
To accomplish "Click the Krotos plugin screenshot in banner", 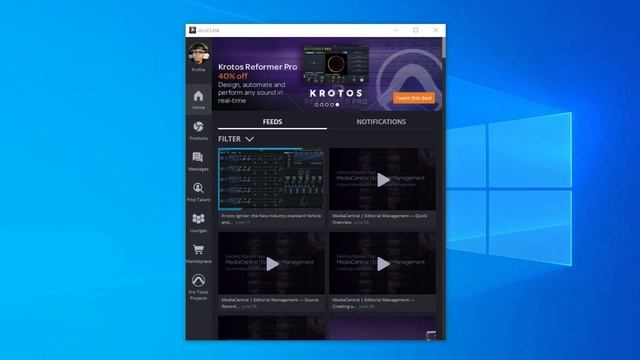I will tap(336, 64).
